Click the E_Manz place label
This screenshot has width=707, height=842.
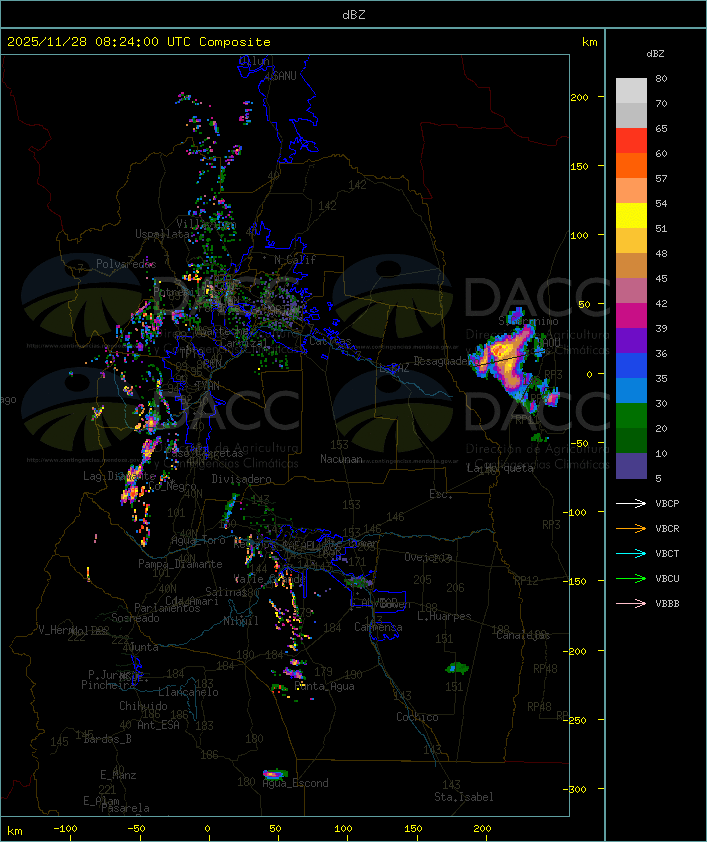tap(118, 775)
